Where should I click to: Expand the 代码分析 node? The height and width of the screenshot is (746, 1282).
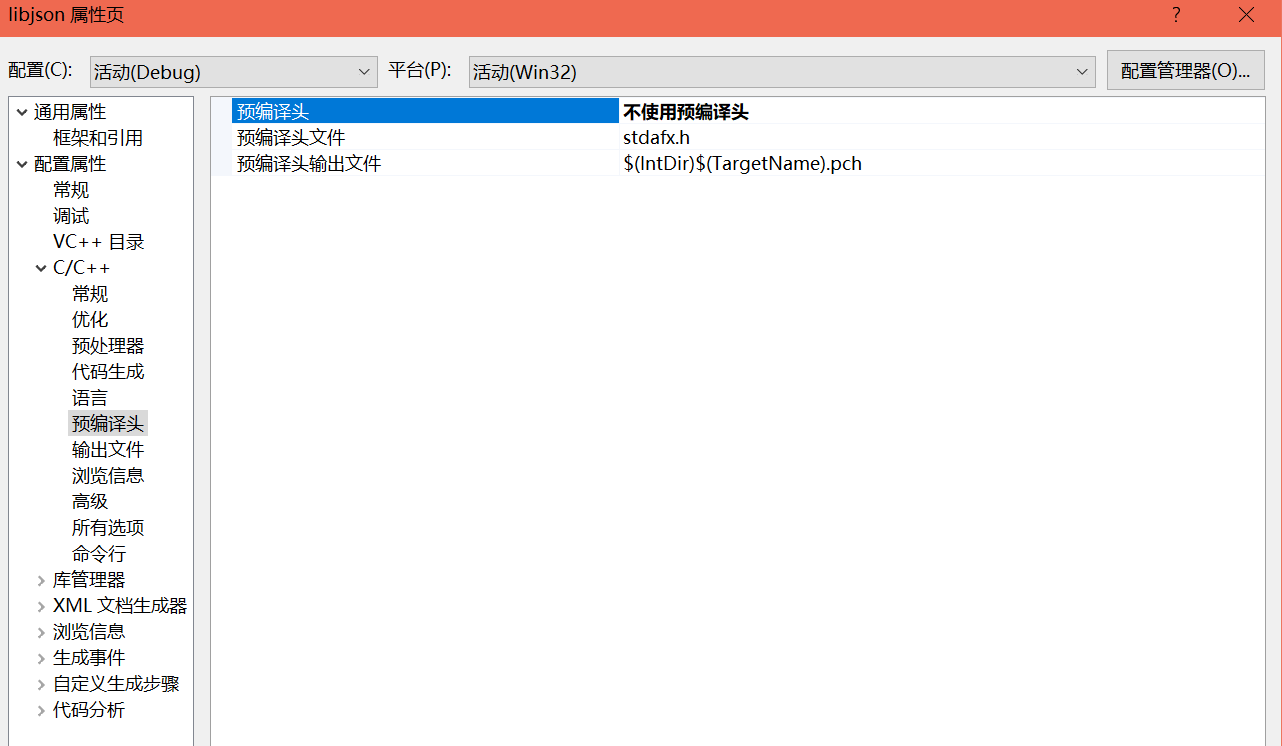41,711
